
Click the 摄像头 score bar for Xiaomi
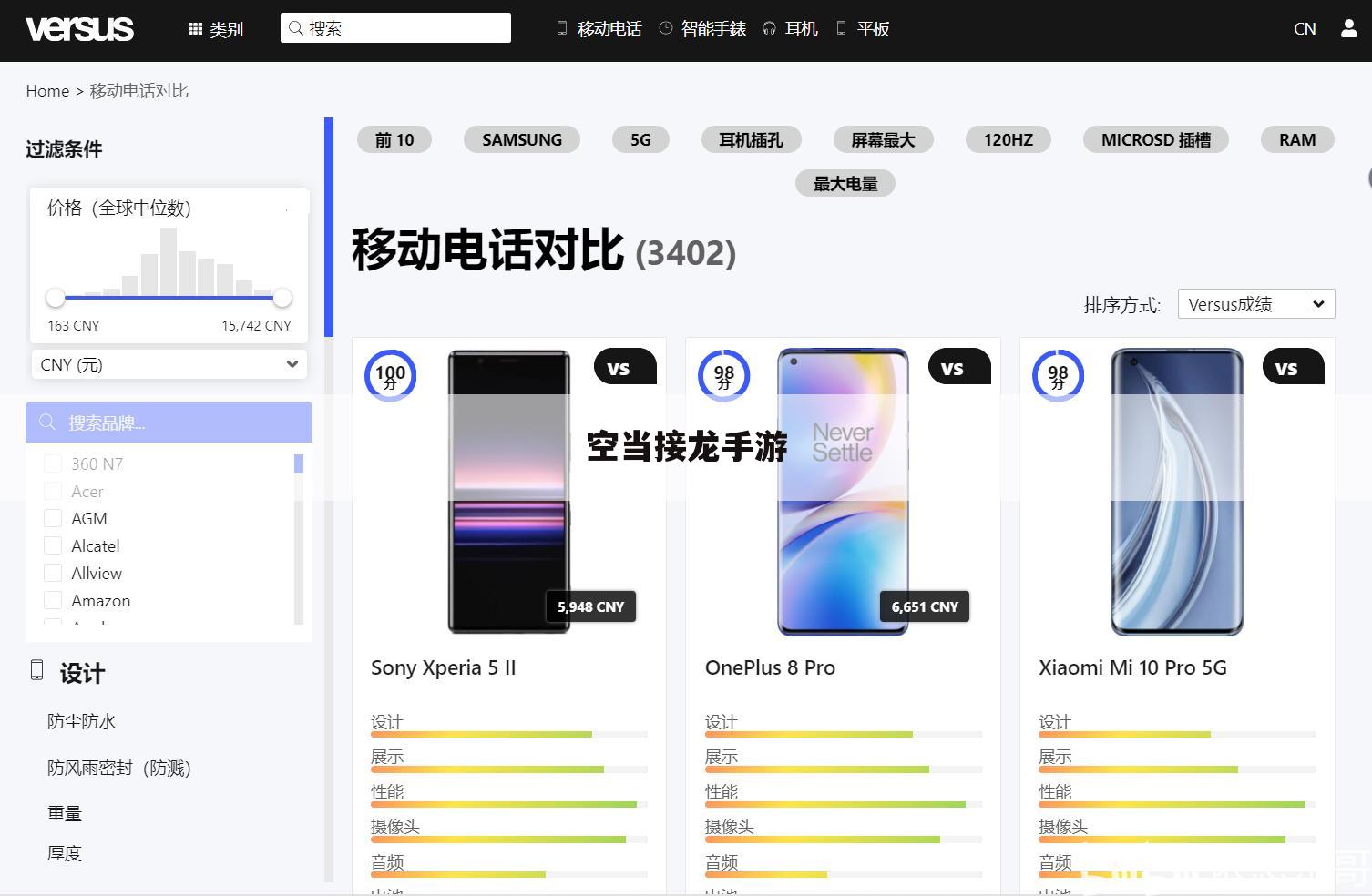point(1177,840)
